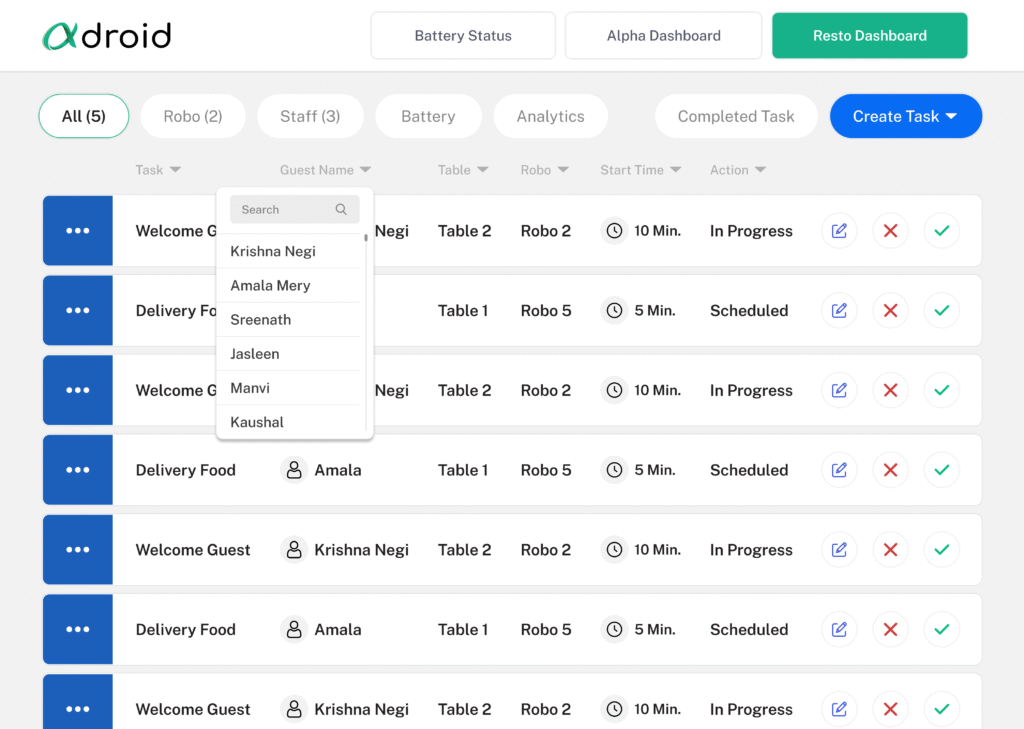
Task: Click the red cancel X in the third row
Action: pos(890,390)
